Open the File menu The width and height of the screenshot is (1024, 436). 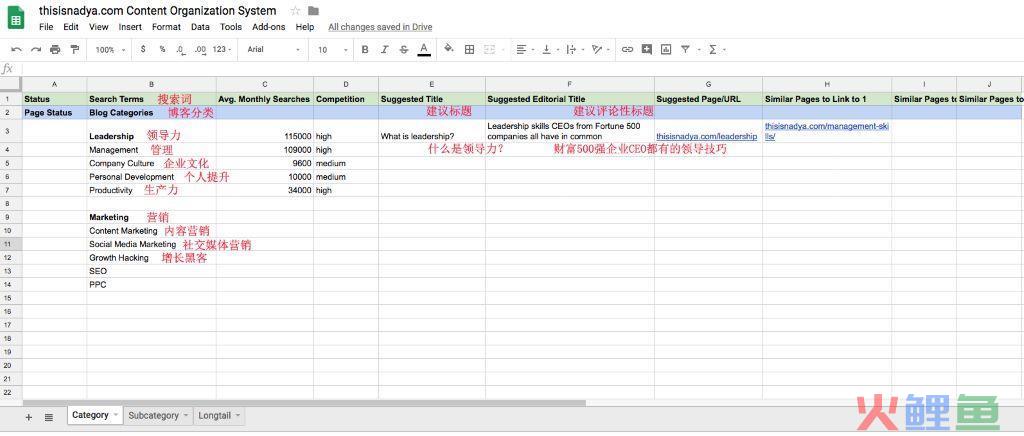coord(46,27)
